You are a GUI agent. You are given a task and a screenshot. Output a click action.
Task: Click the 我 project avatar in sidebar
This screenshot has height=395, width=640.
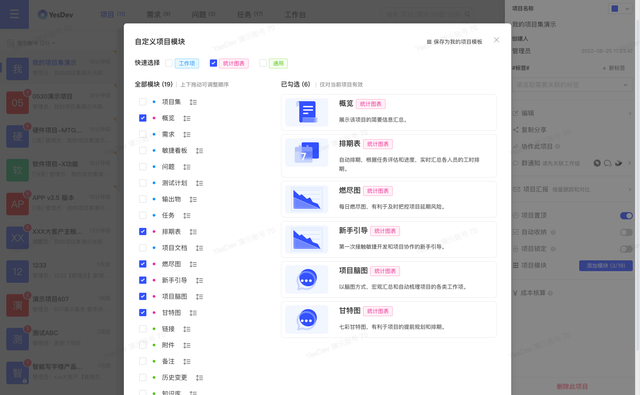click(x=18, y=69)
